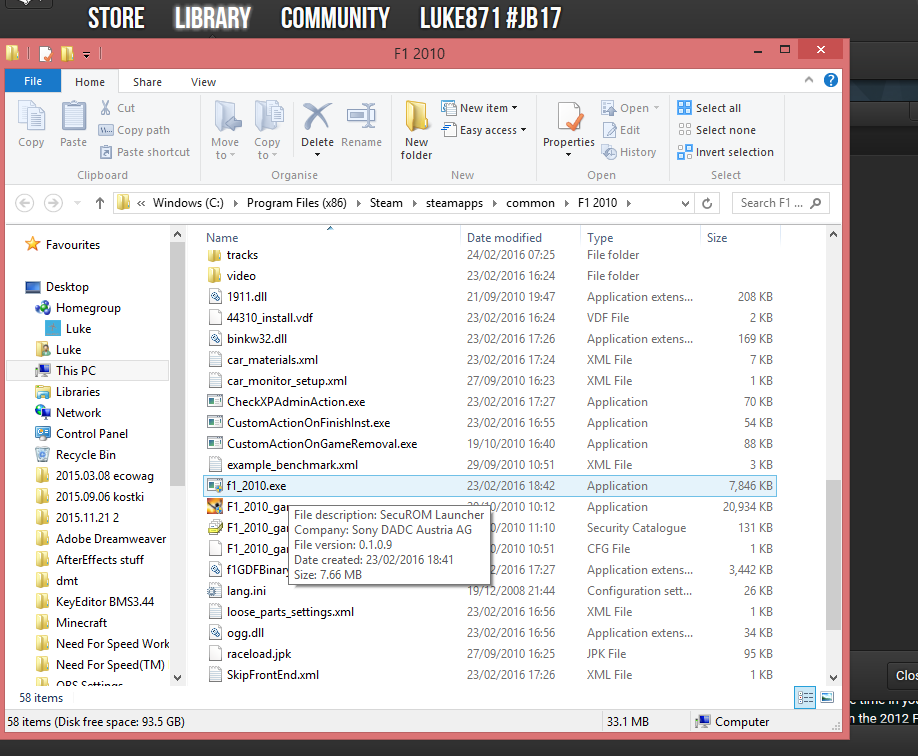Switch to details view in status bar
This screenshot has height=756, width=918.
click(805, 697)
